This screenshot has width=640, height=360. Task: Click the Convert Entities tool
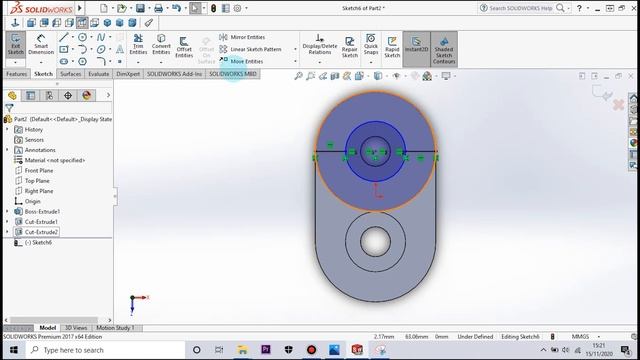pyautogui.click(x=161, y=44)
